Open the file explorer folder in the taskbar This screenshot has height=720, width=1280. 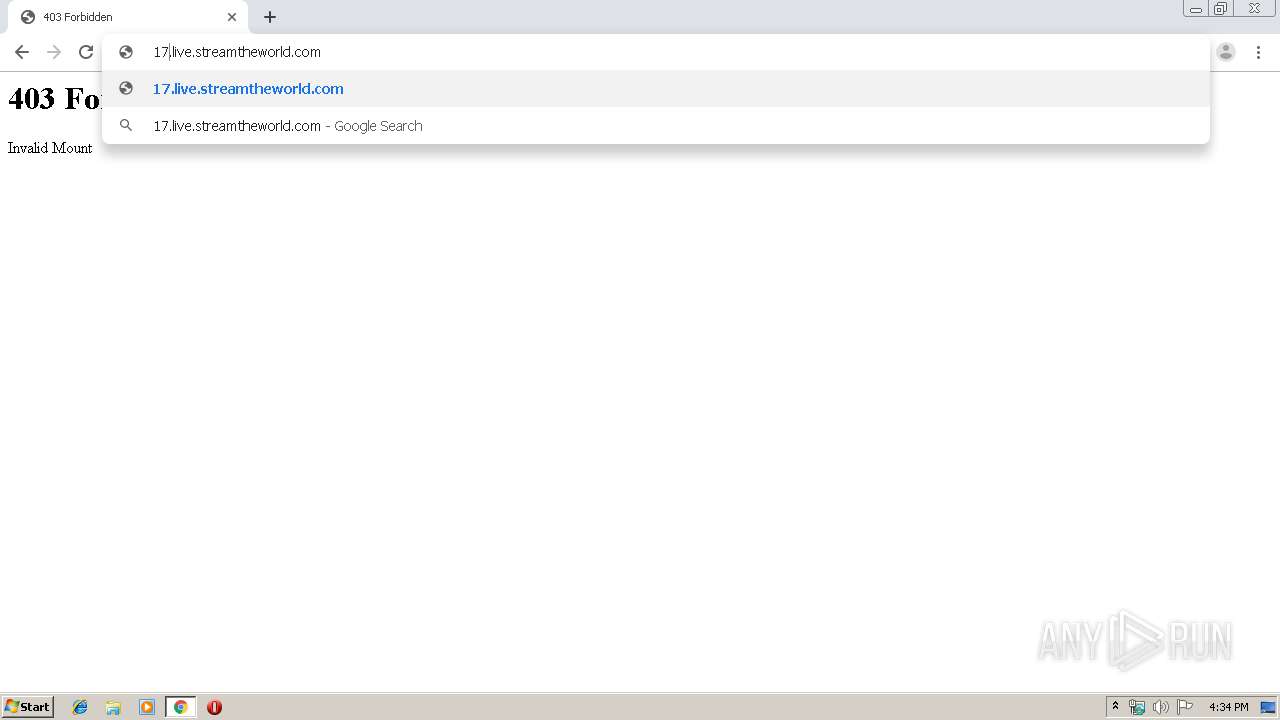click(x=113, y=707)
